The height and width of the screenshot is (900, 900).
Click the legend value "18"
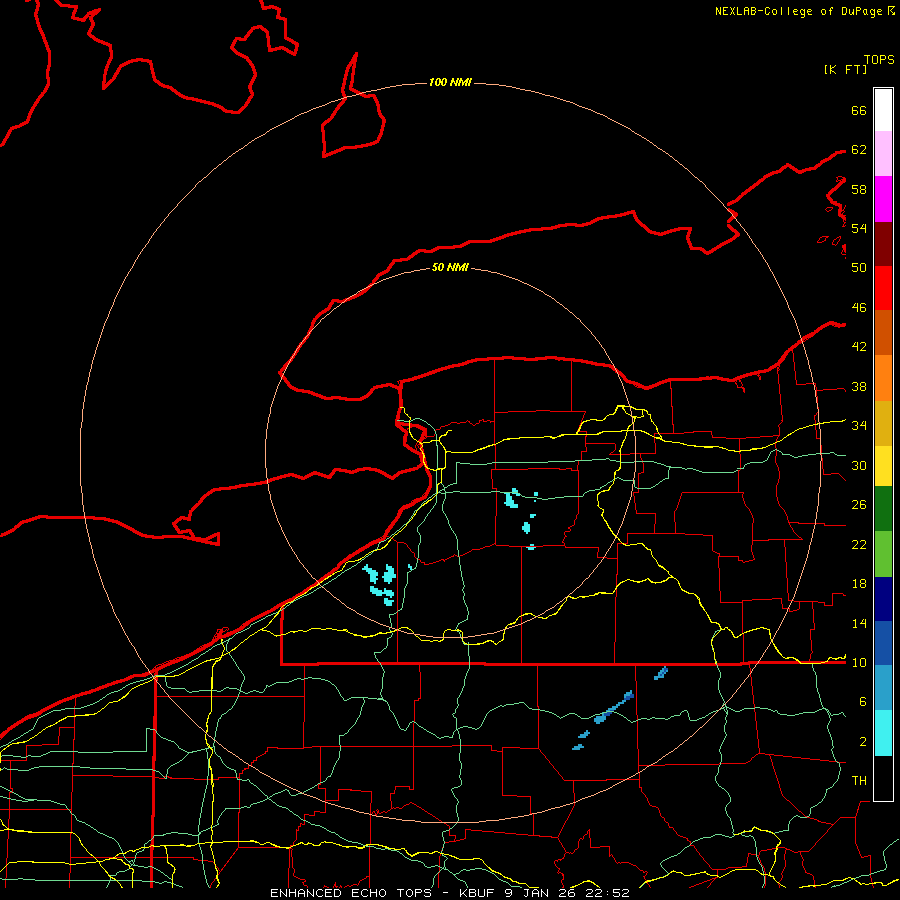pos(859,584)
